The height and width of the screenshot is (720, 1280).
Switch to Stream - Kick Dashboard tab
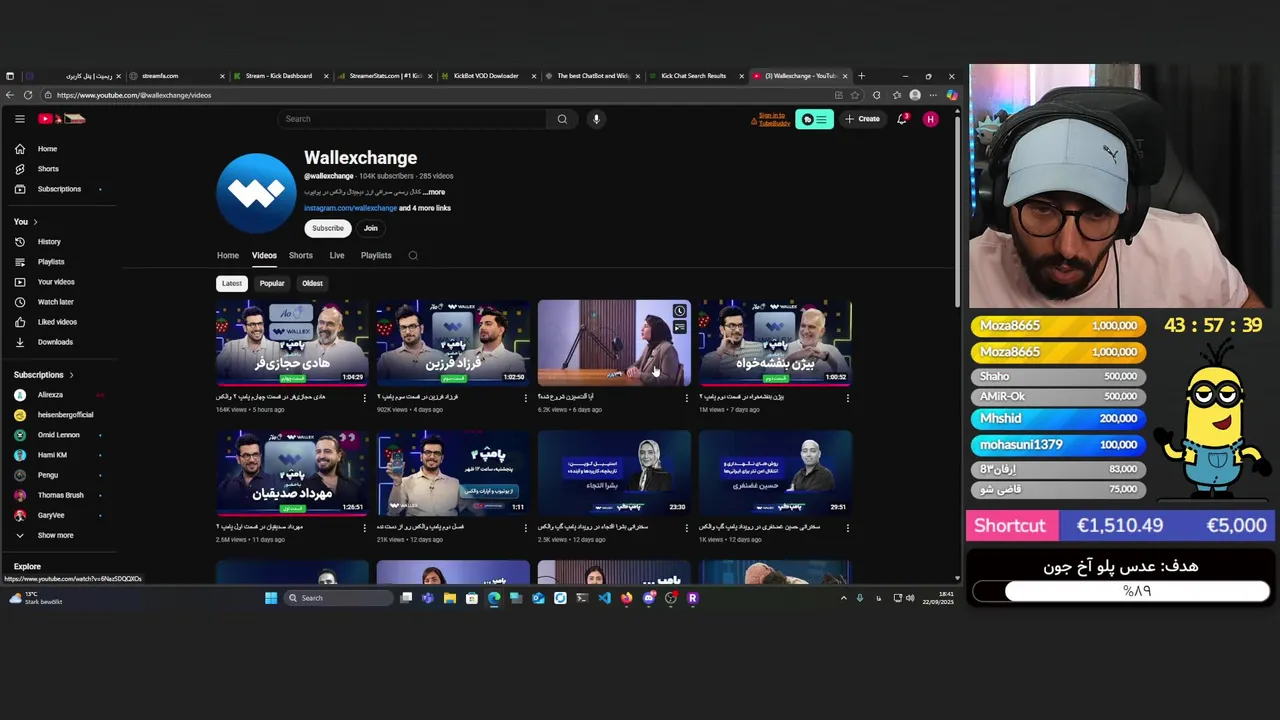point(278,76)
